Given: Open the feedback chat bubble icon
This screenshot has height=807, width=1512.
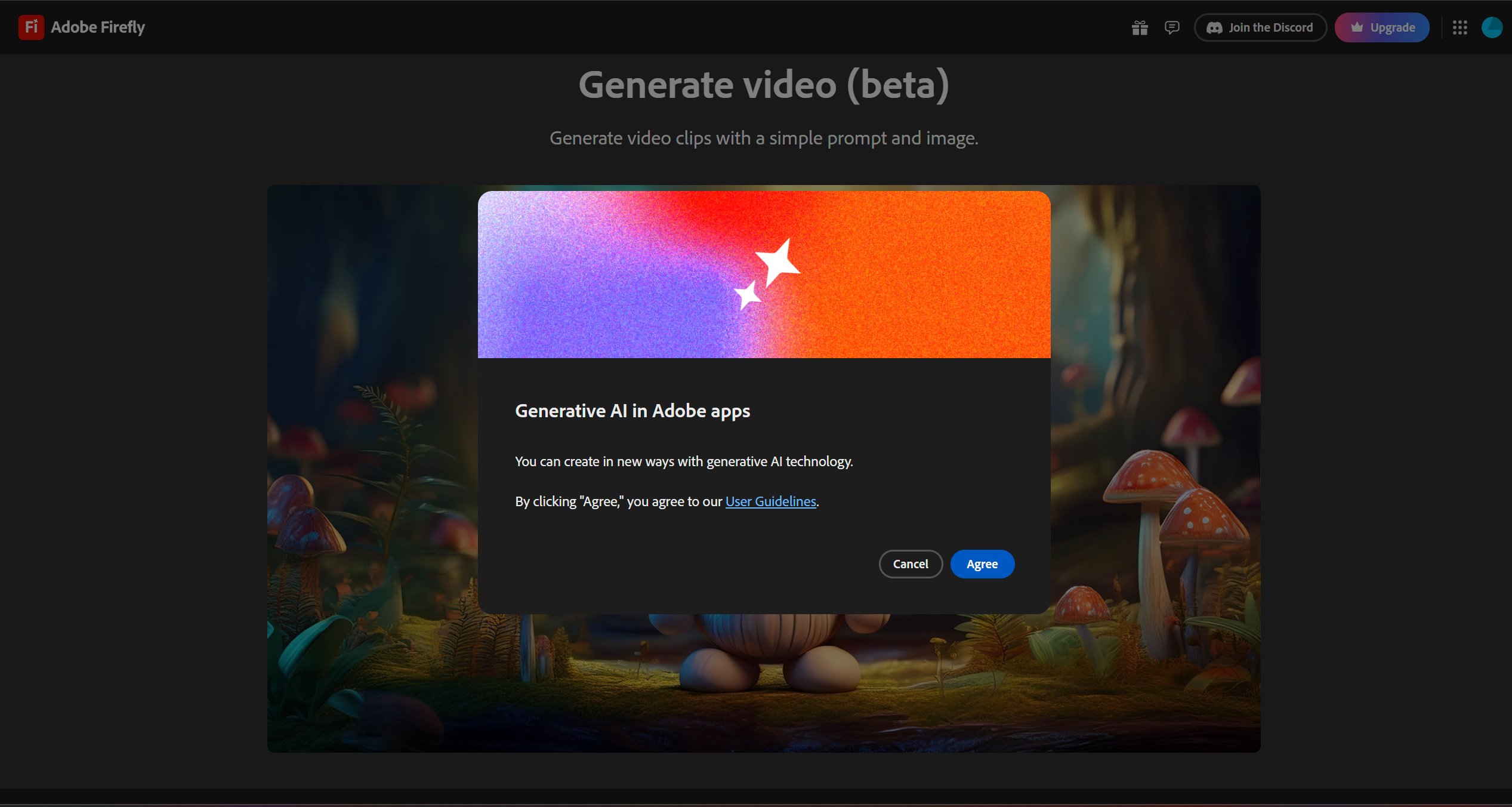Looking at the screenshot, I should tap(1172, 27).
